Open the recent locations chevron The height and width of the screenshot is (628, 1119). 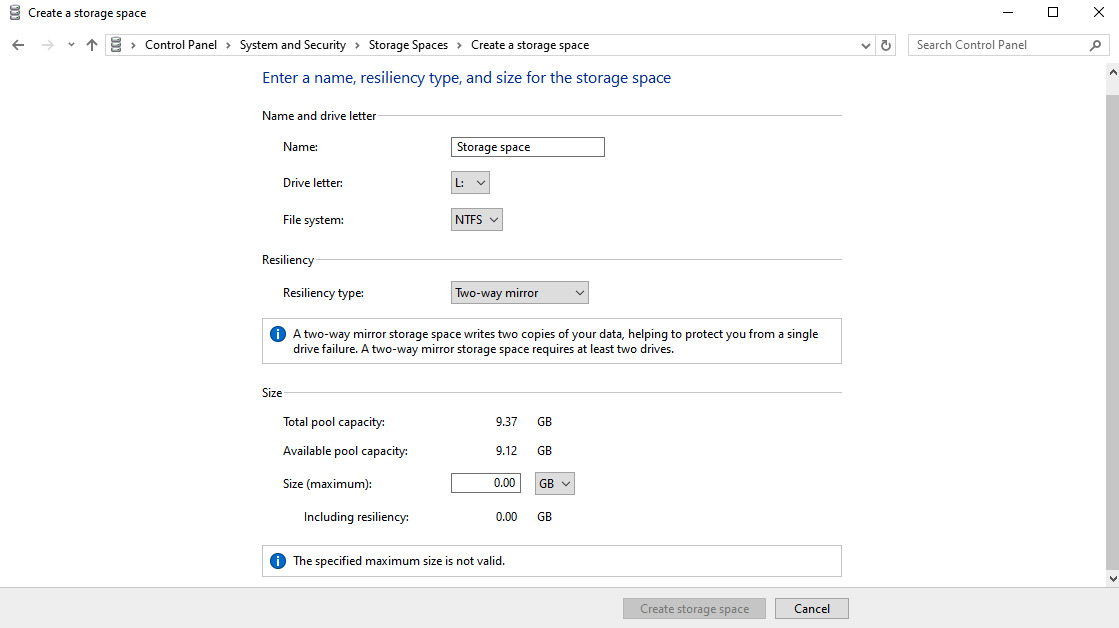pyautogui.click(x=71, y=45)
